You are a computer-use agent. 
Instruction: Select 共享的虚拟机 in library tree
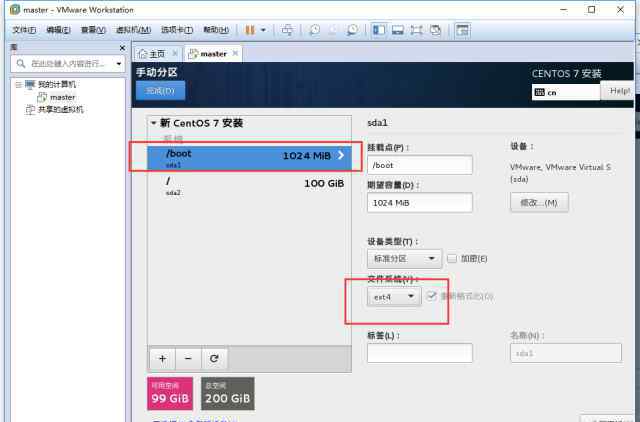(60, 109)
